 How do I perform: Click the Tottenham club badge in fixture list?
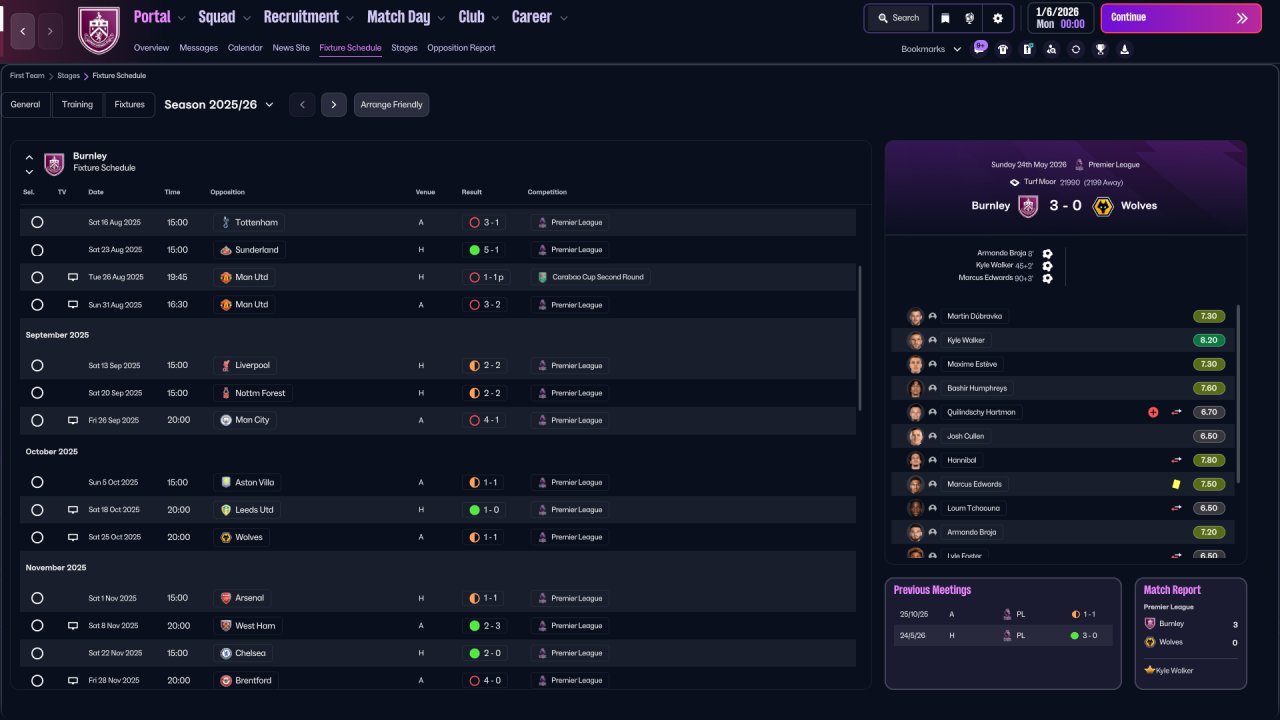click(226, 222)
